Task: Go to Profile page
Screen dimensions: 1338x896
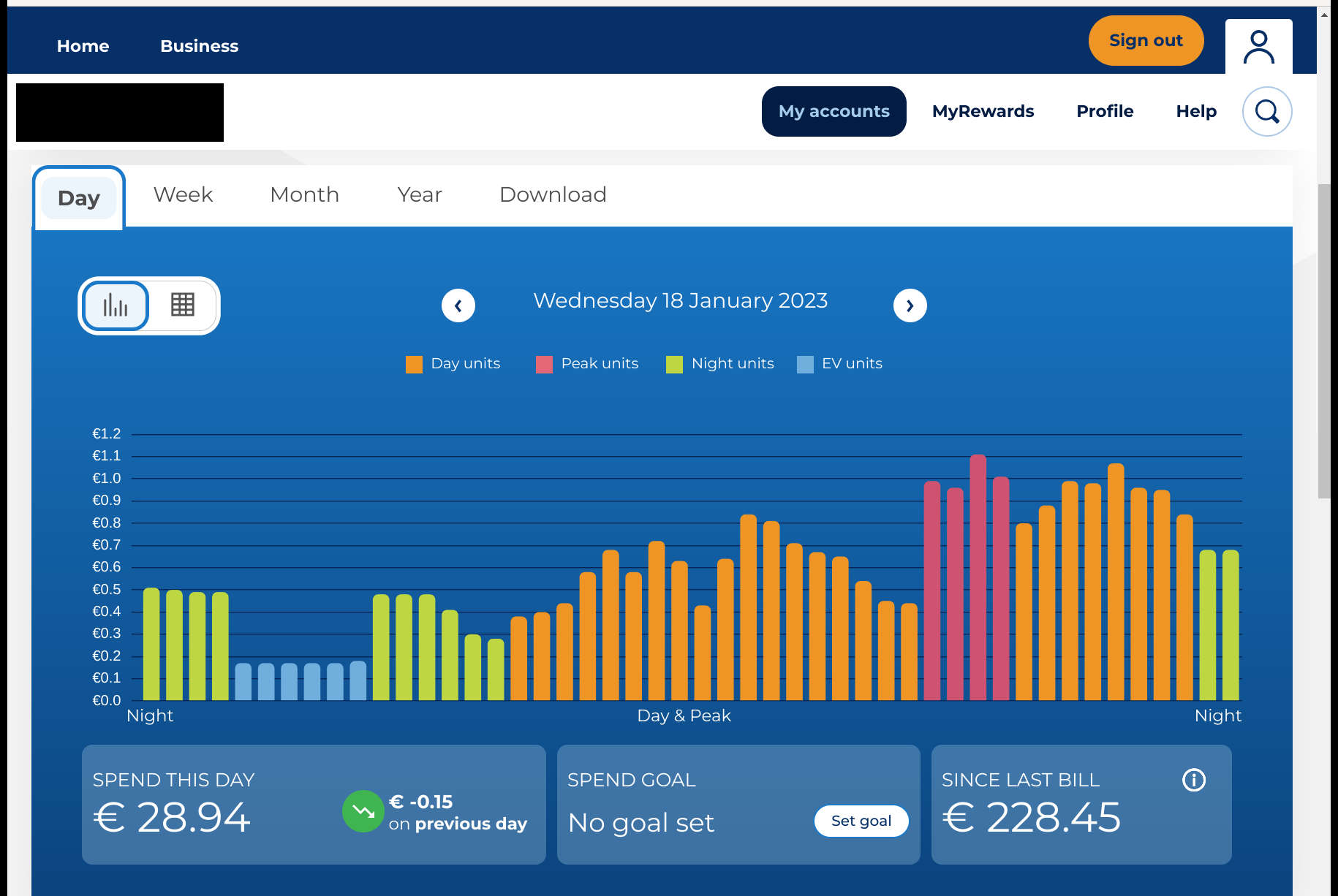Action: (1105, 111)
